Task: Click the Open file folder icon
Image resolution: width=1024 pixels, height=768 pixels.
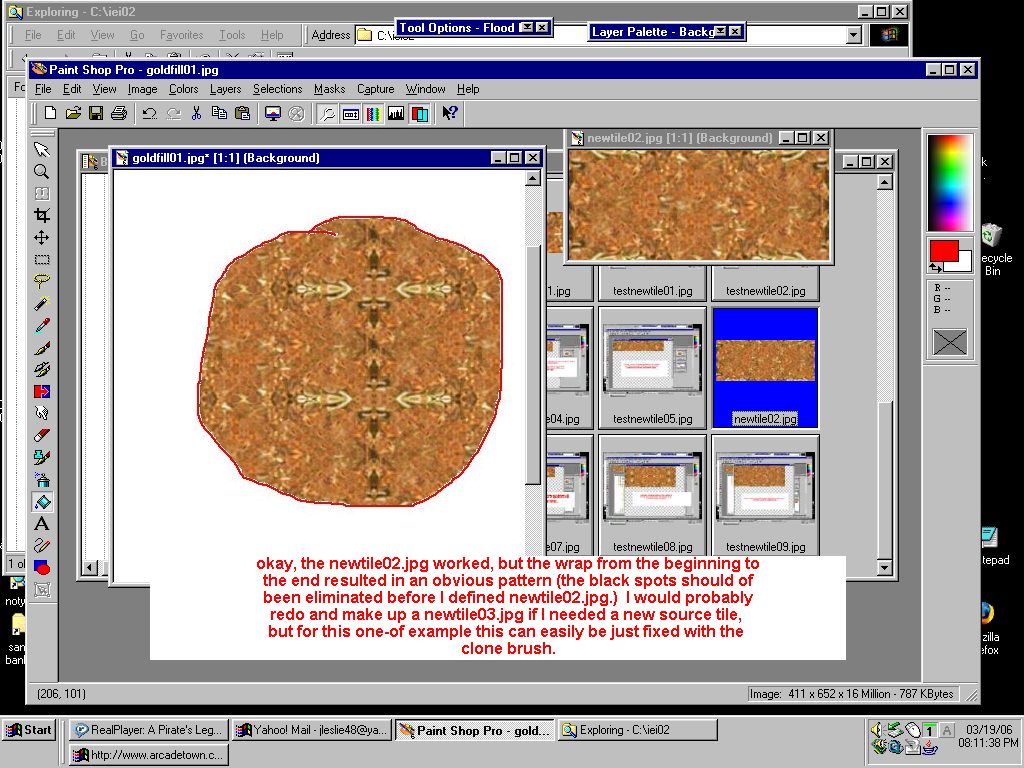Action: 73,114
